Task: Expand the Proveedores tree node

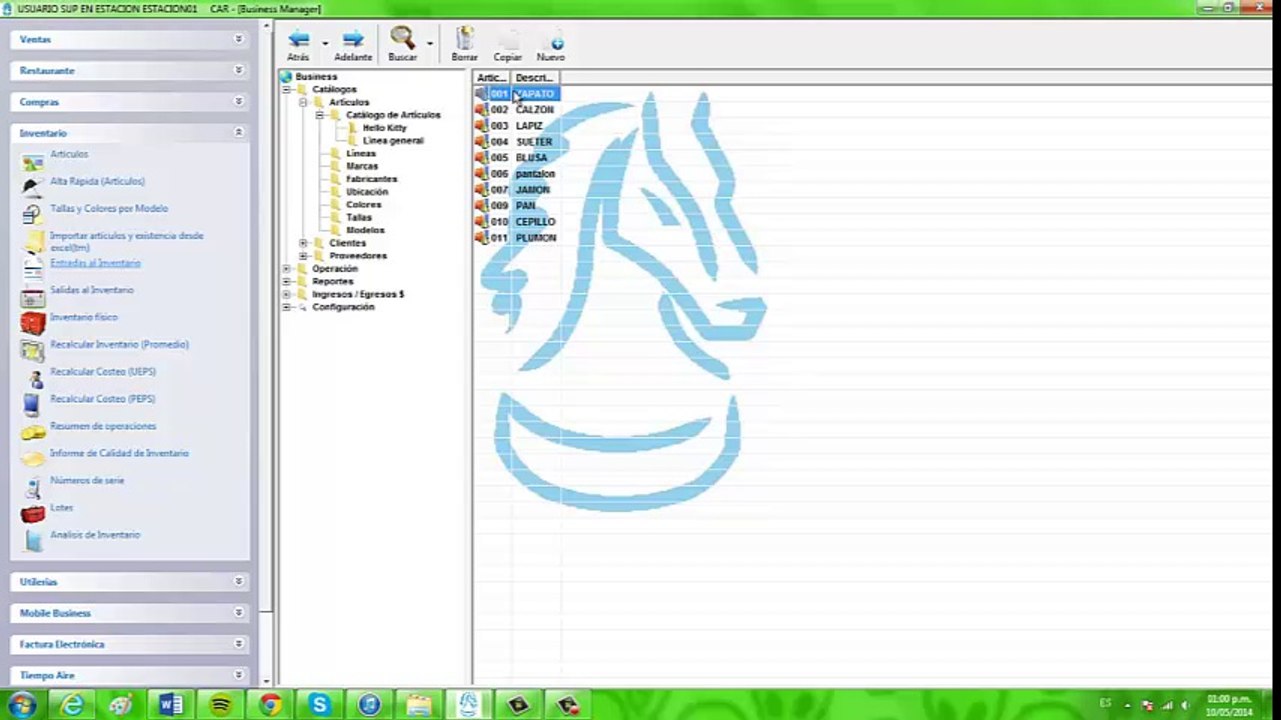Action: click(303, 256)
